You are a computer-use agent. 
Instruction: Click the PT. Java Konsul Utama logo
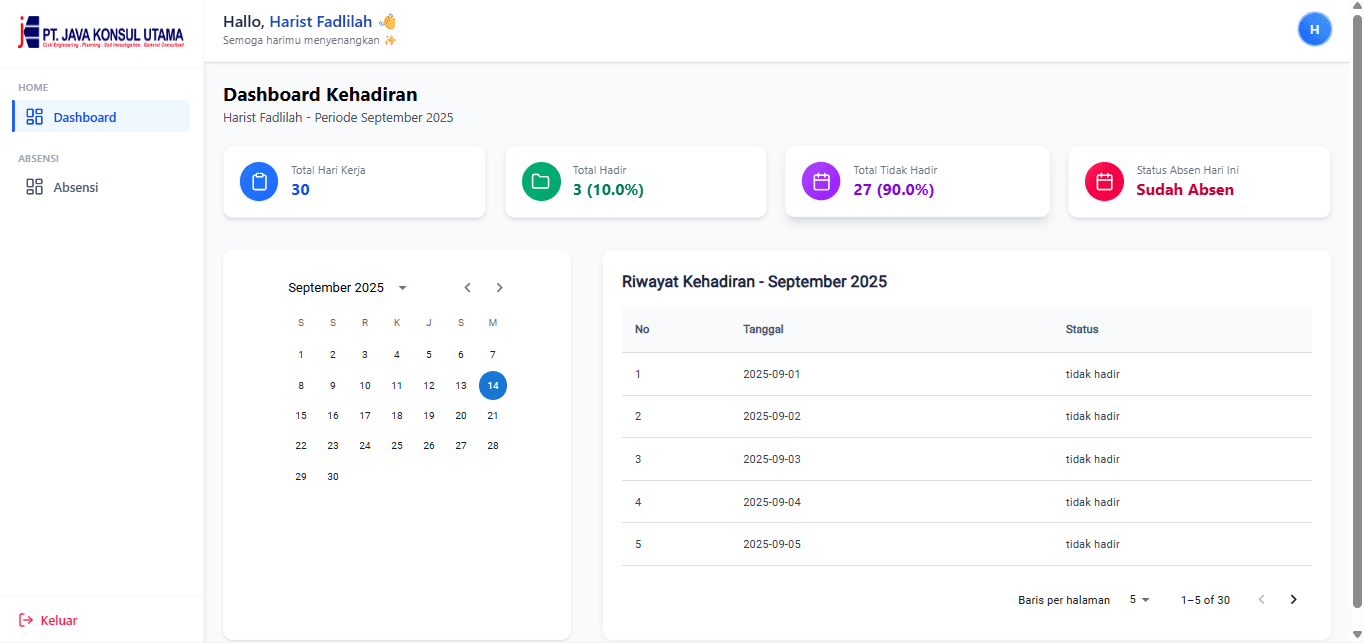(x=101, y=33)
